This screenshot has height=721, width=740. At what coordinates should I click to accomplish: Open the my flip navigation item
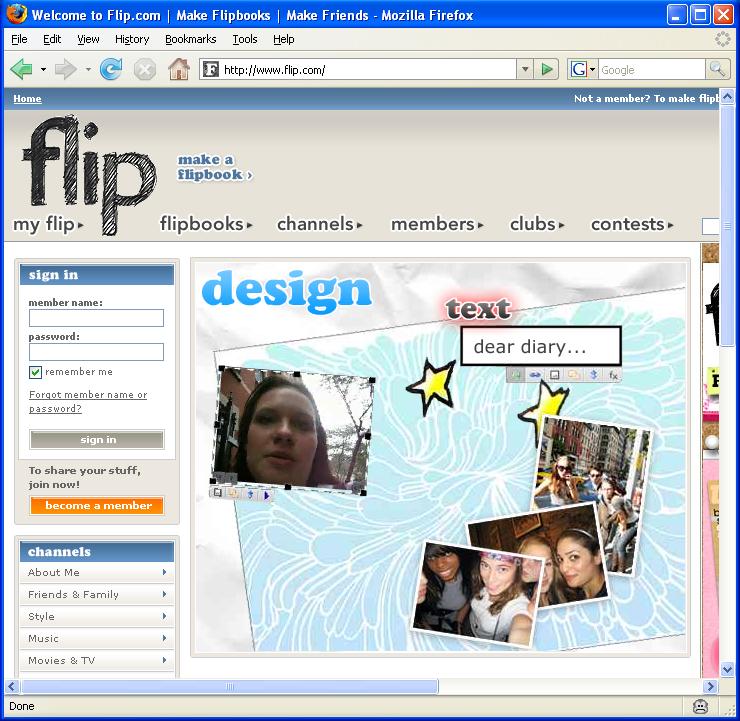(48, 224)
